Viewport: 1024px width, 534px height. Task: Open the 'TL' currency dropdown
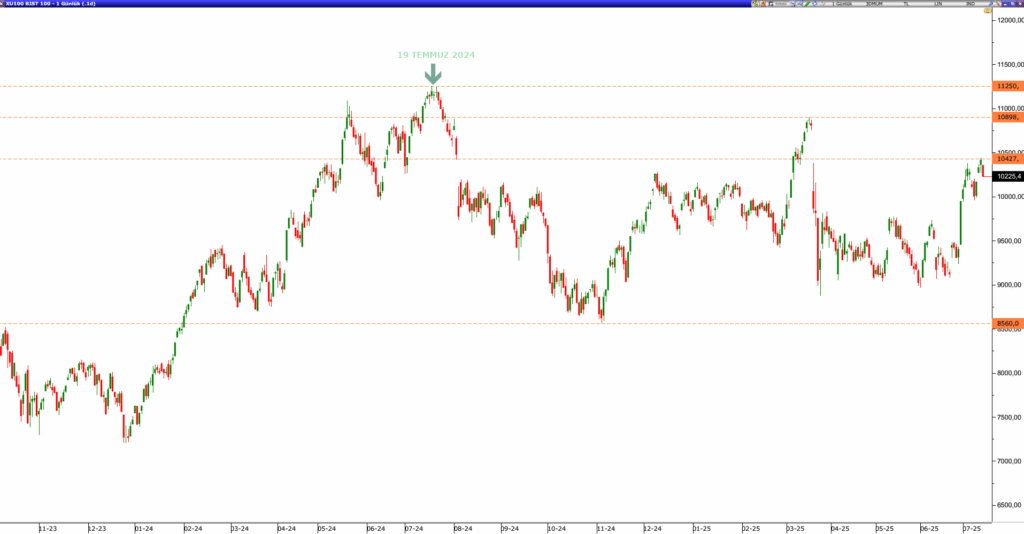pyautogui.click(x=906, y=4)
